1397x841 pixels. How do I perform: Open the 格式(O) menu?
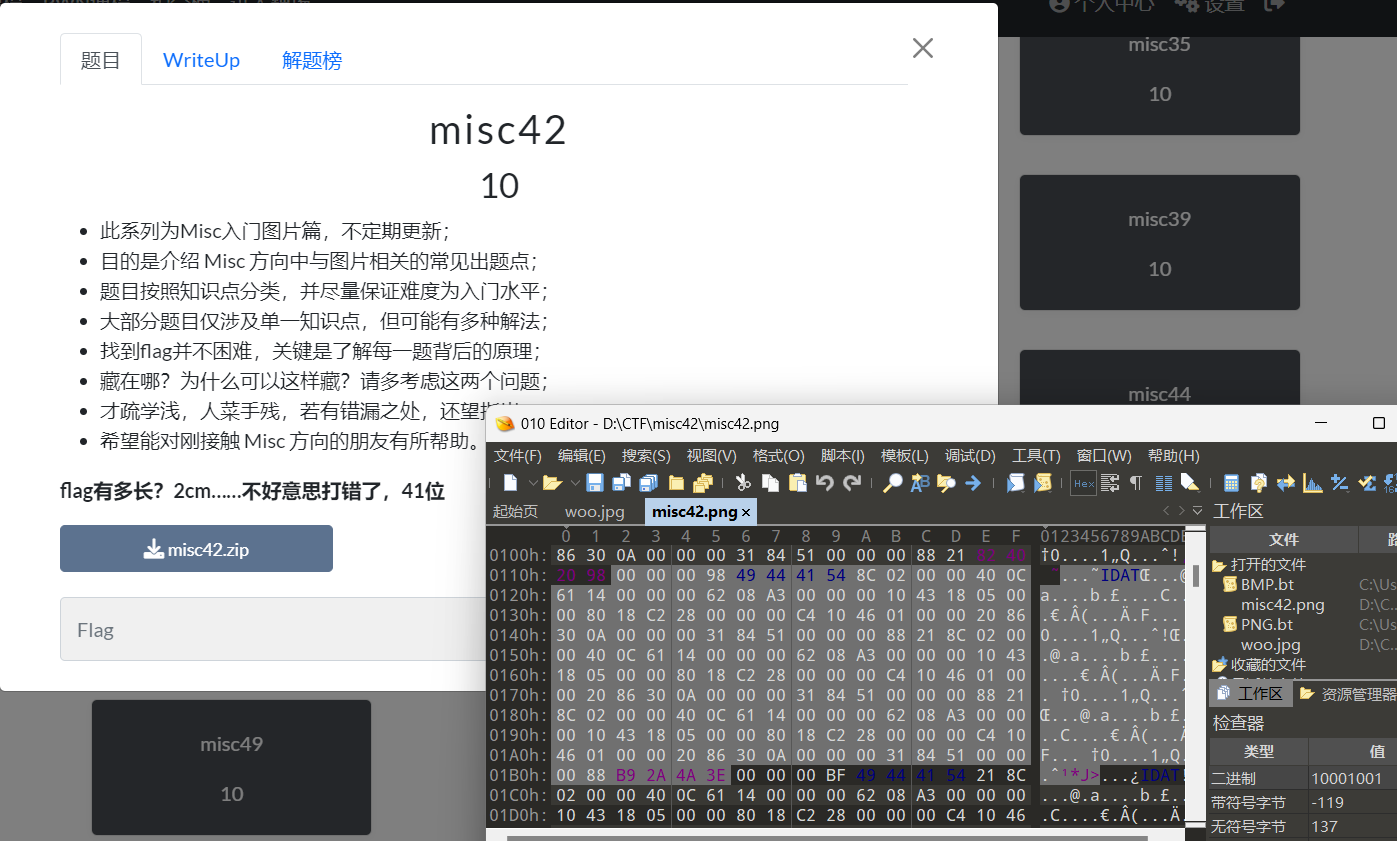coord(778,455)
